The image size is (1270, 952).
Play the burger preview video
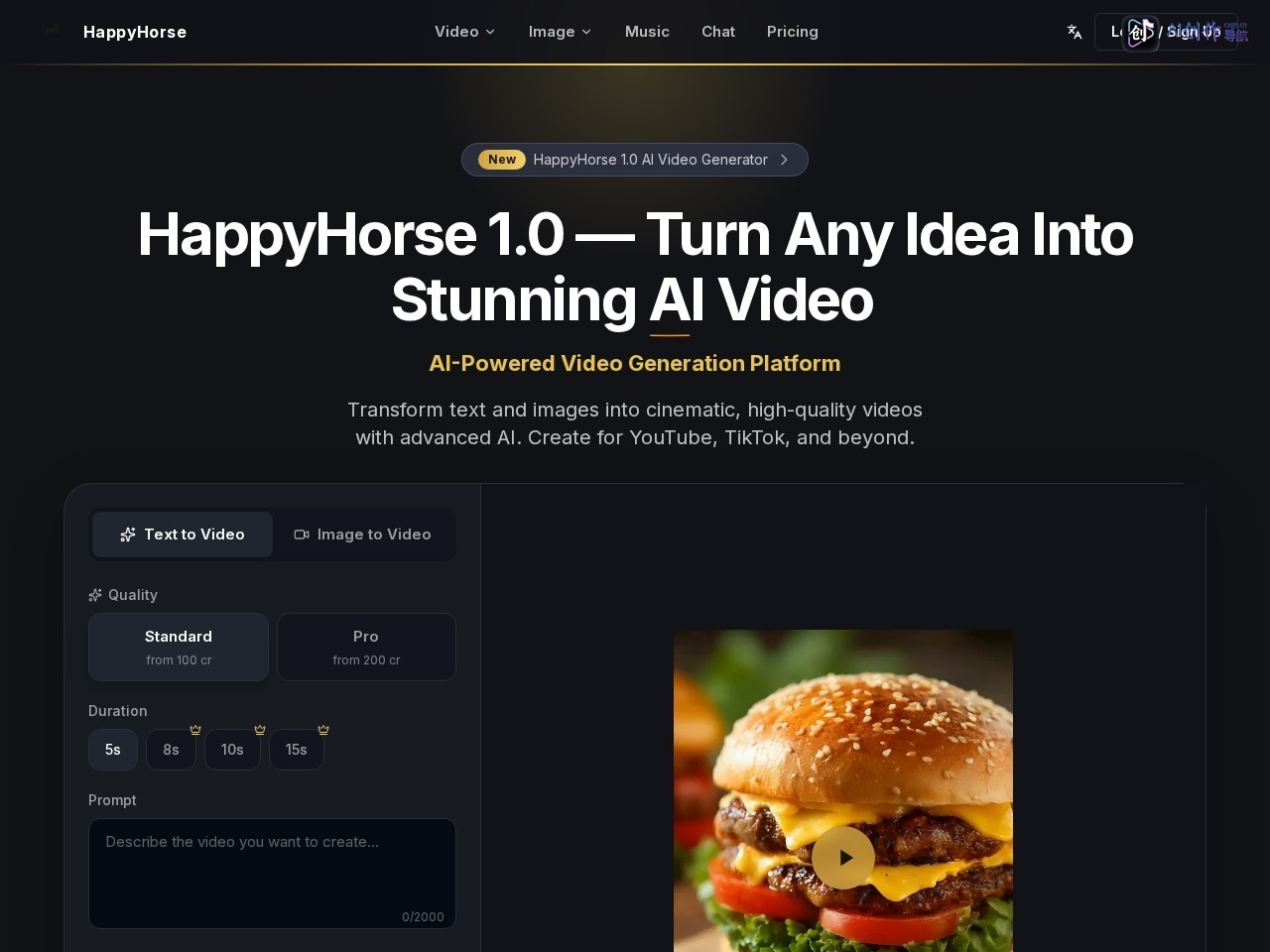click(x=843, y=858)
